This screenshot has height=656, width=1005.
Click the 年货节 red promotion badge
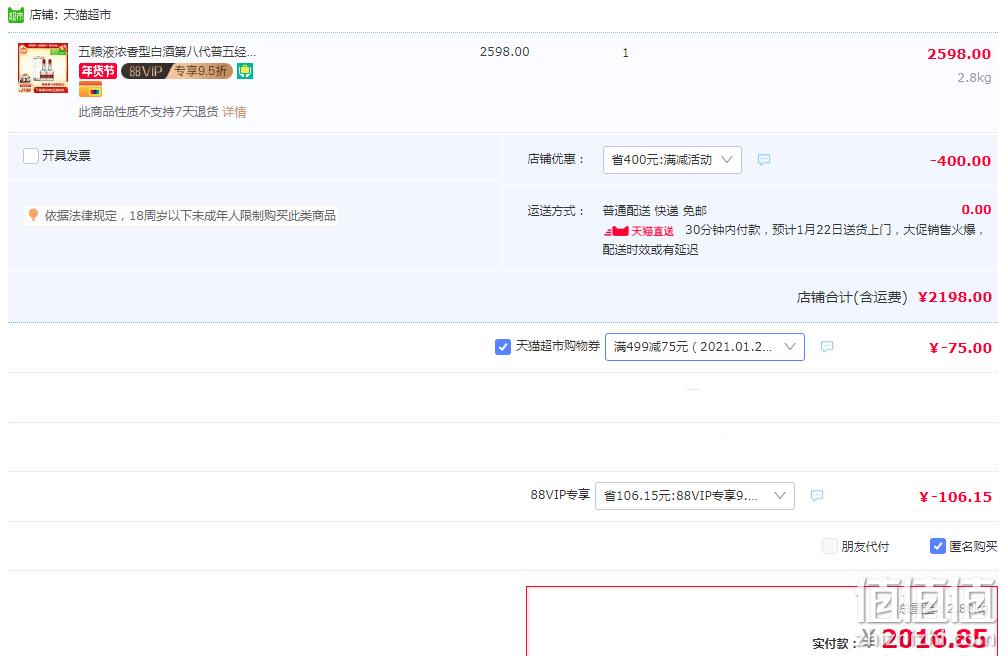(x=97, y=71)
